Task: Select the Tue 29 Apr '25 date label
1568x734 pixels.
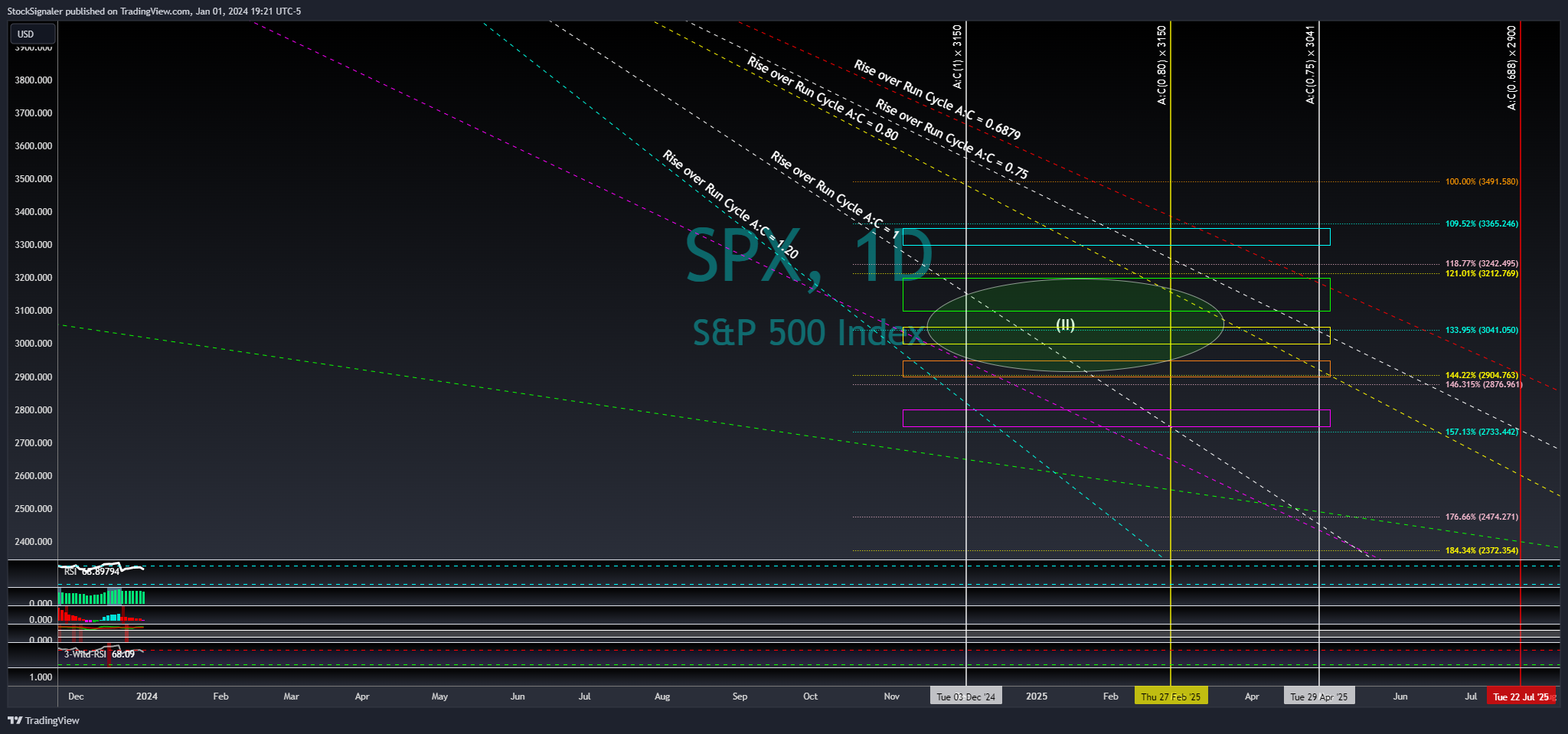Action: 1319,696
